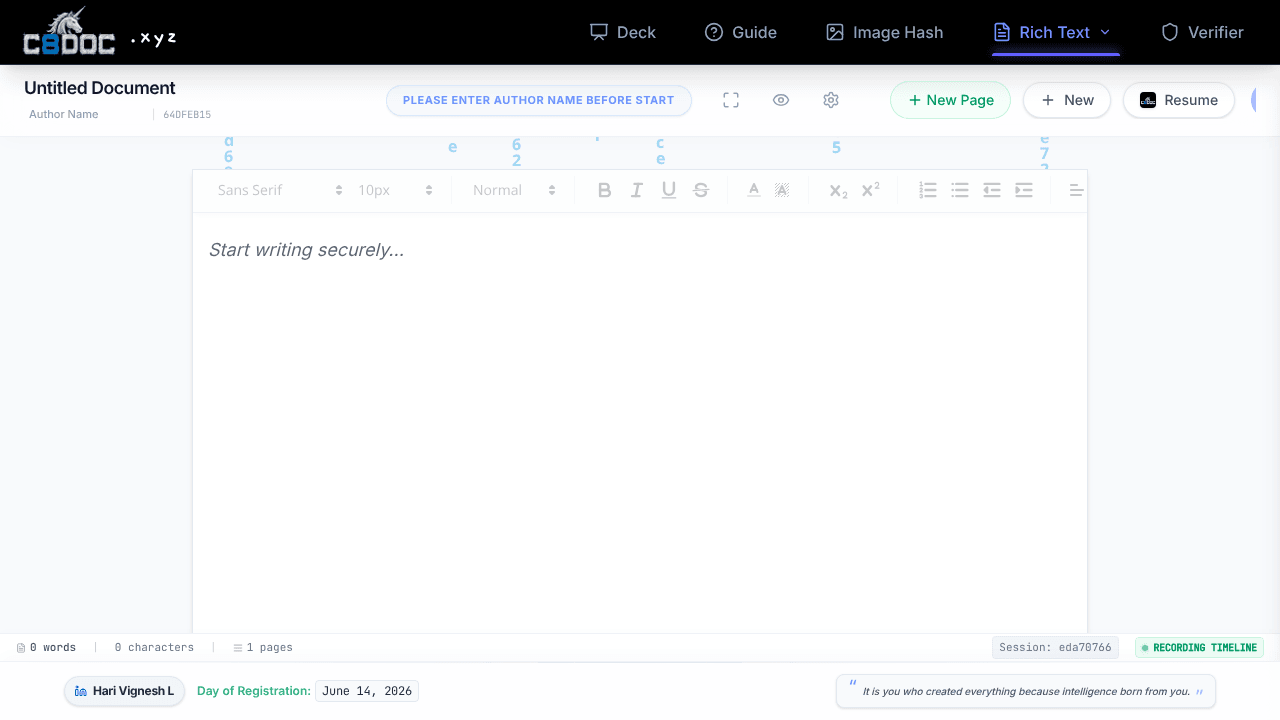Viewport: 1280px width, 720px height.
Task: Select the superscript tool
Action: [870, 190]
